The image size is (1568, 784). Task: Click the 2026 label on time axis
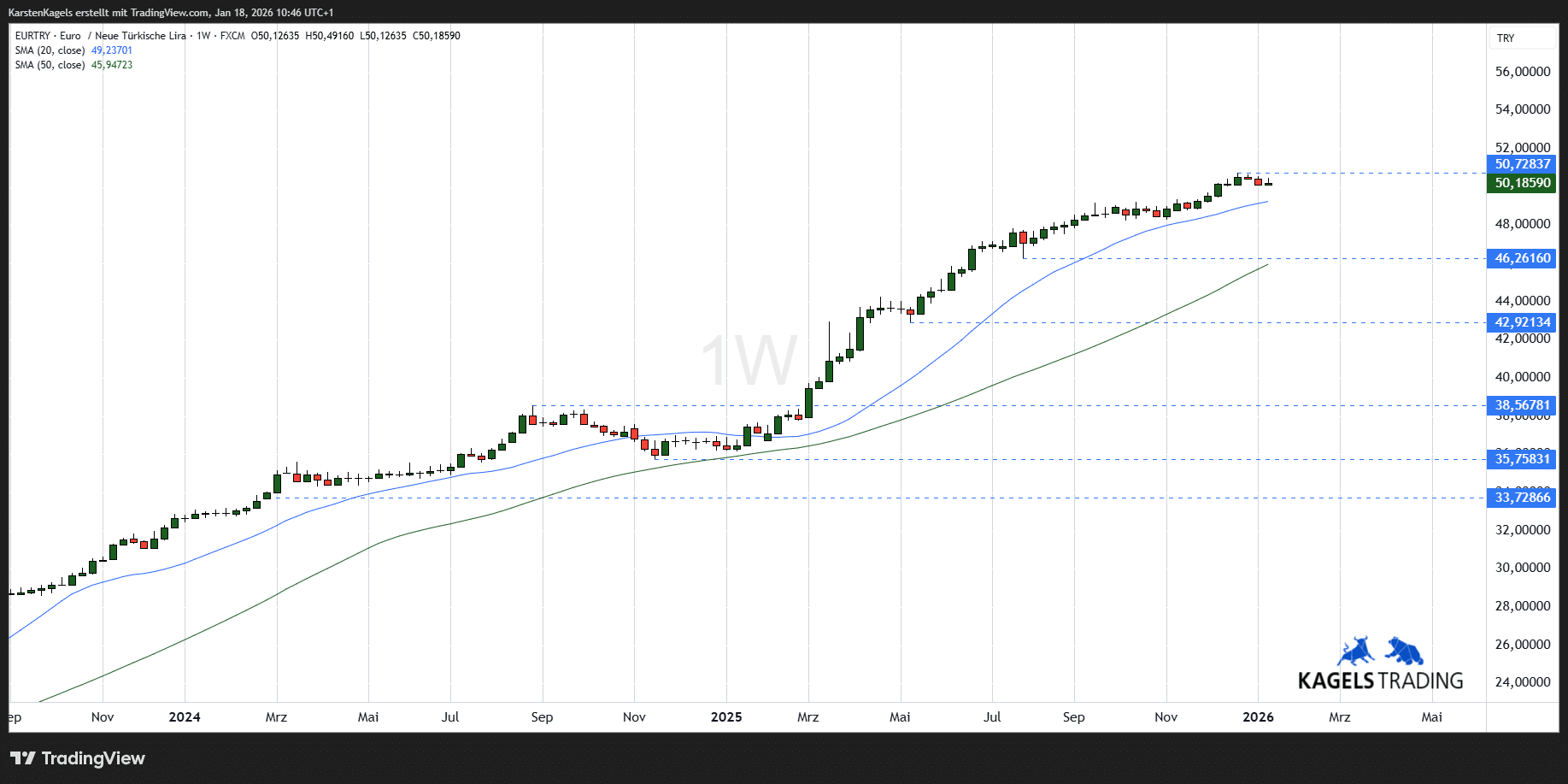pos(1258,717)
